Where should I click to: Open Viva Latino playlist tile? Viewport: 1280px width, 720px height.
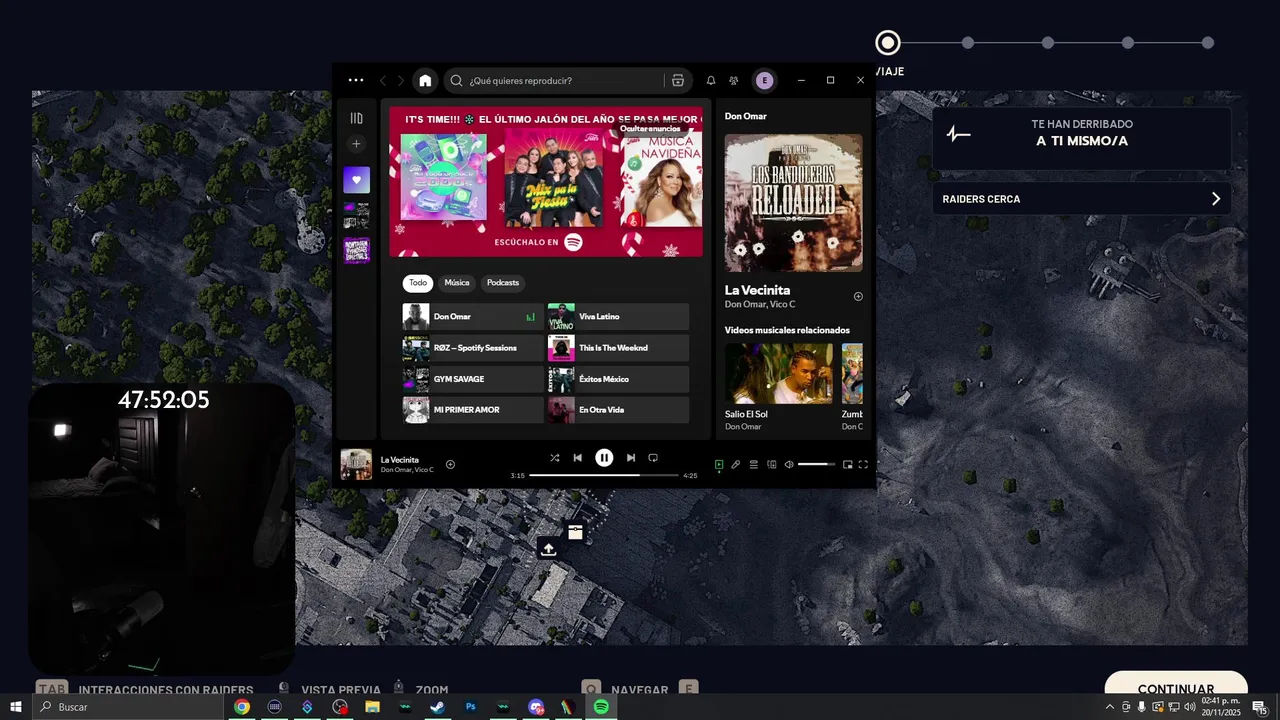[618, 317]
